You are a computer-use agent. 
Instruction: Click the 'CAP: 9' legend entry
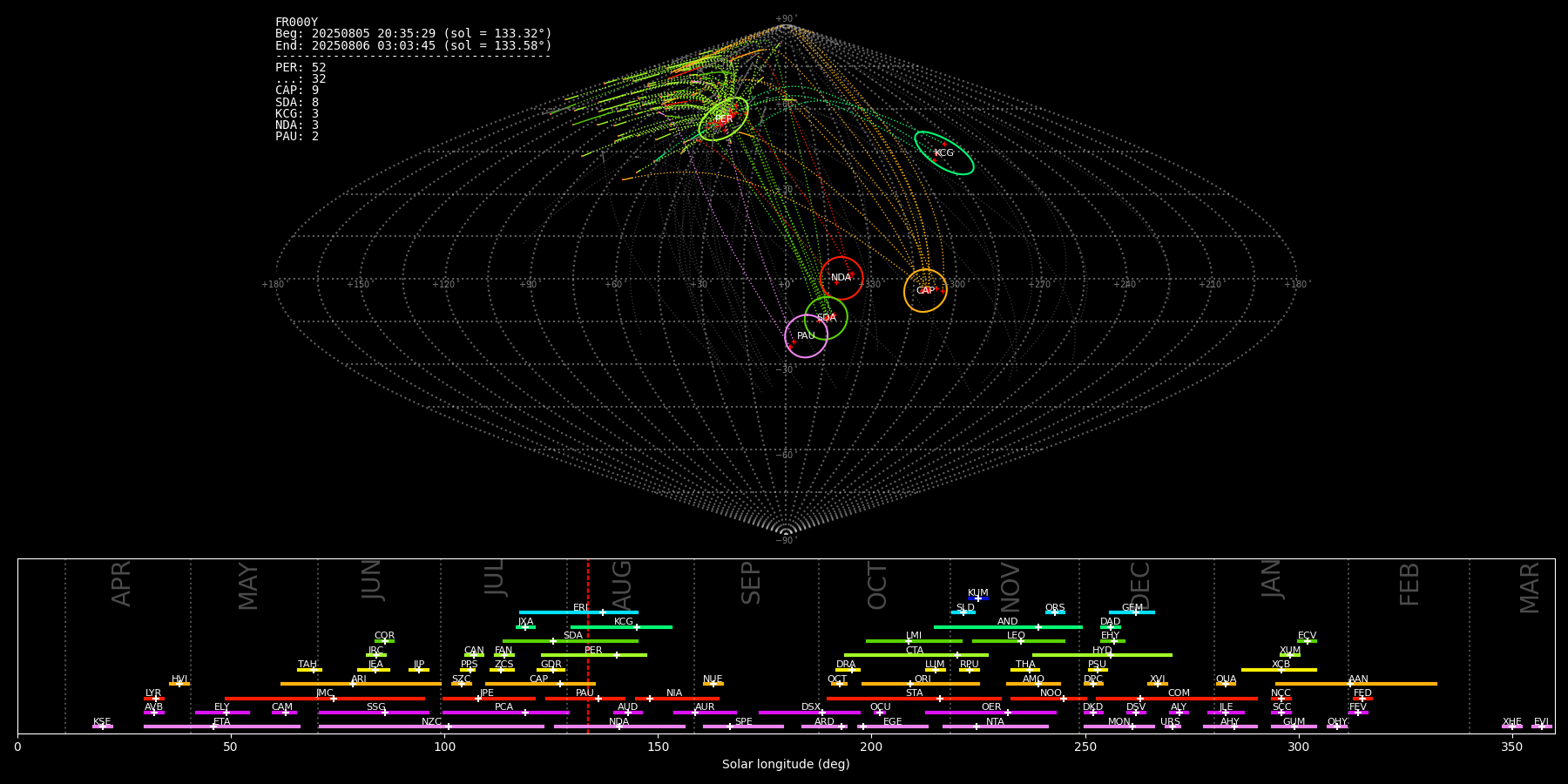point(297,90)
